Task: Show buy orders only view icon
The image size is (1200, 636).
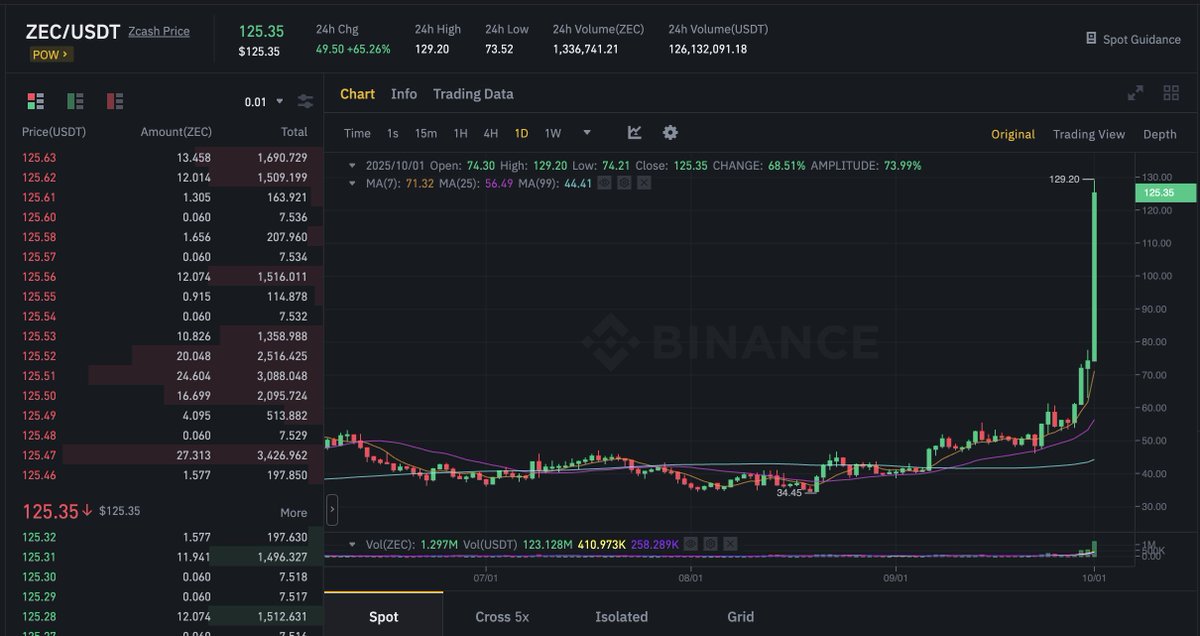Action: coord(75,101)
